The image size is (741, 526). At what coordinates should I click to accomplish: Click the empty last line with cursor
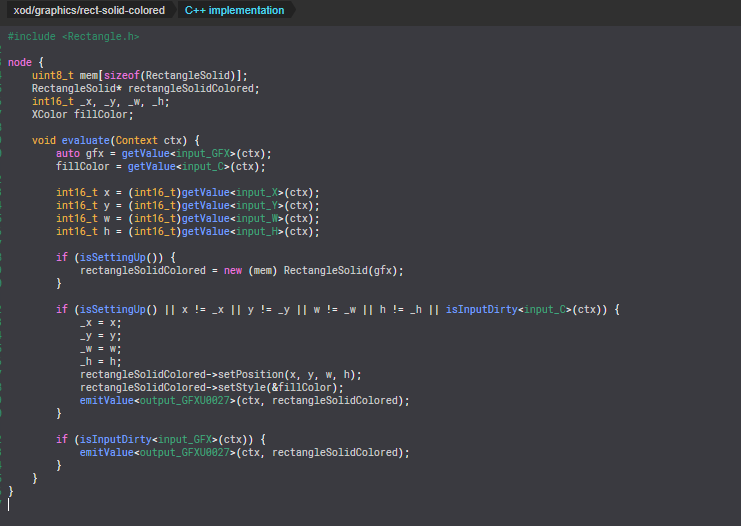tap(9, 505)
